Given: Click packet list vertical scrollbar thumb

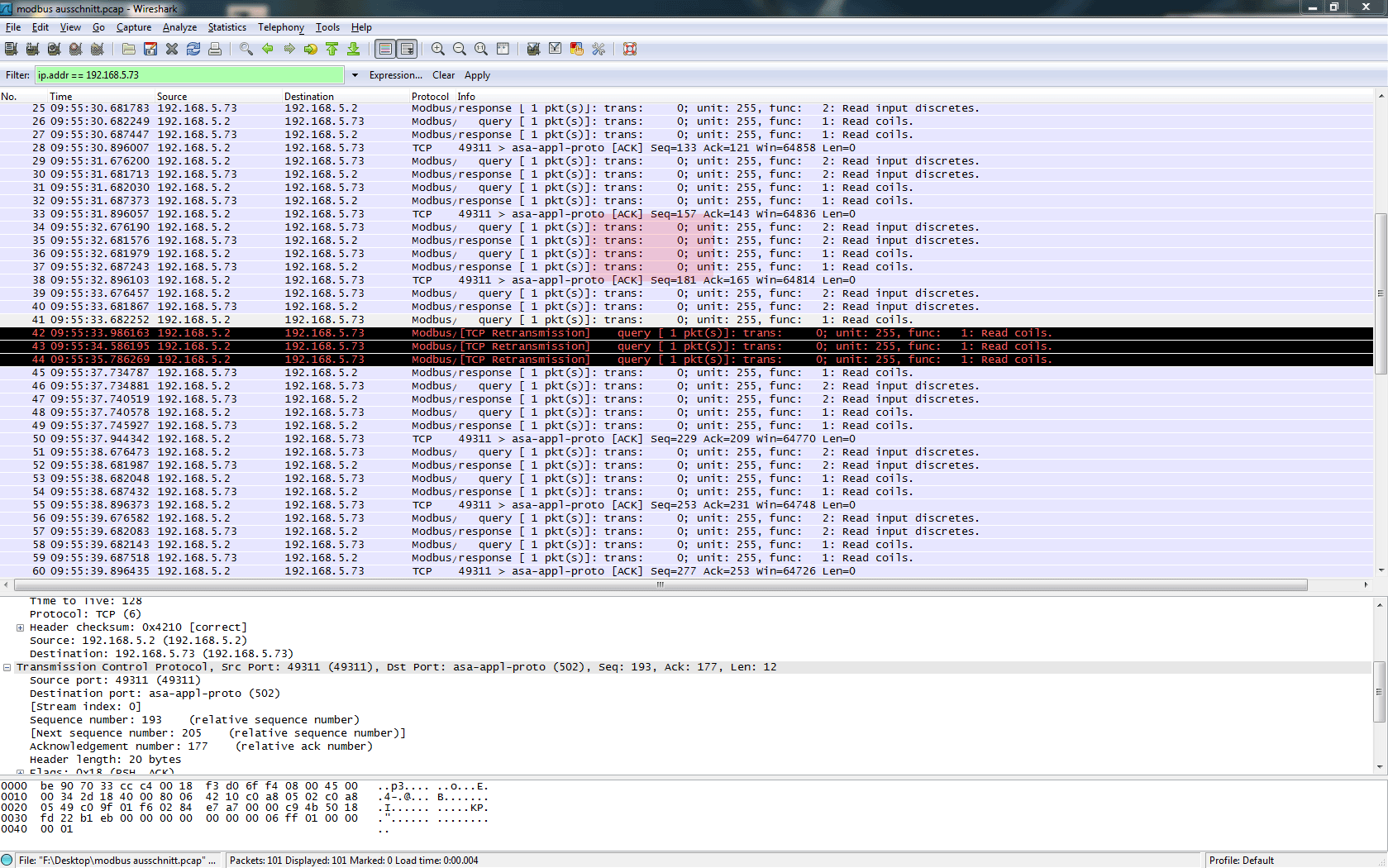Looking at the screenshot, I should point(1380,293).
